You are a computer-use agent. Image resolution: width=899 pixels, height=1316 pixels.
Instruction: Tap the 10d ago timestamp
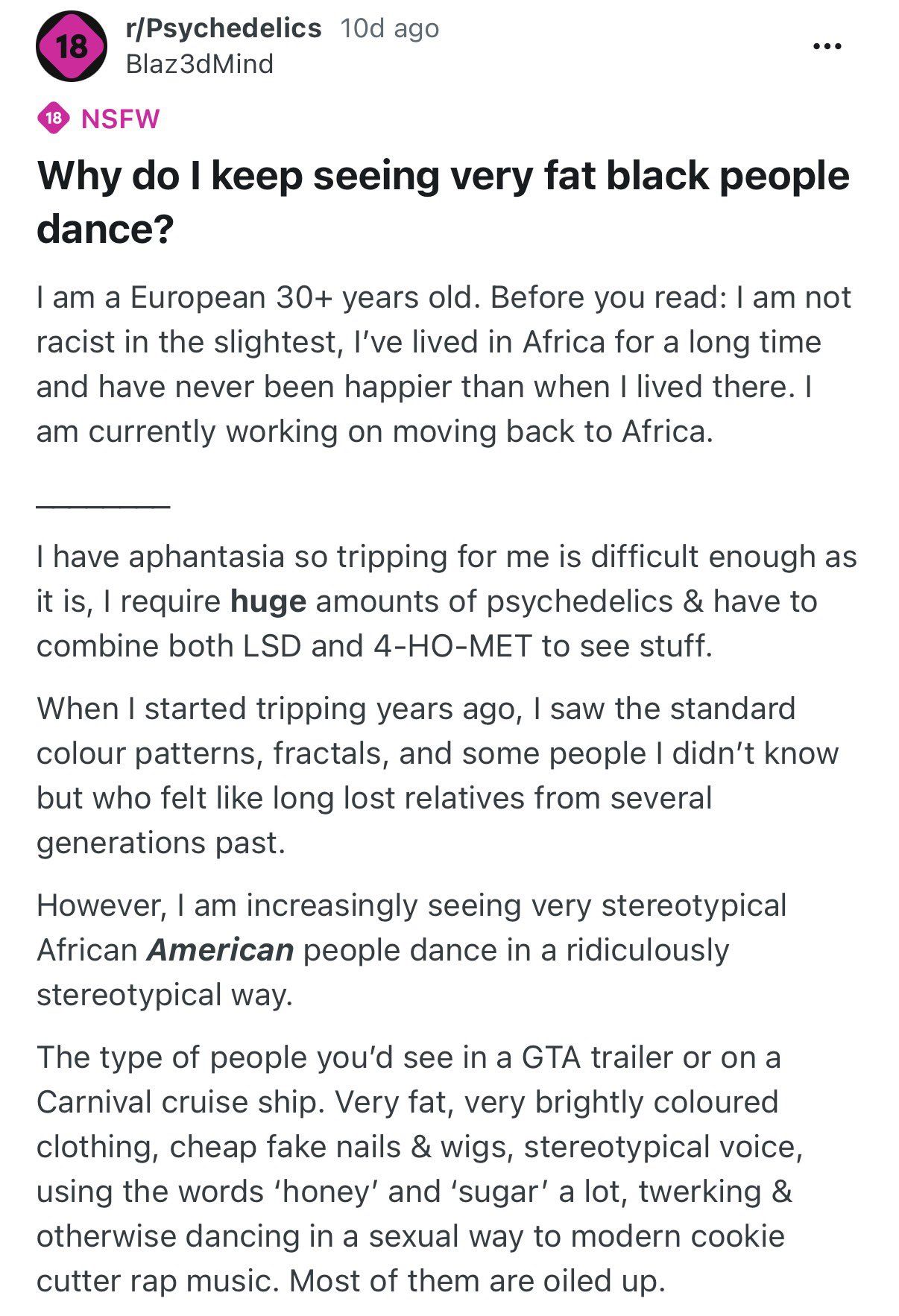click(389, 28)
